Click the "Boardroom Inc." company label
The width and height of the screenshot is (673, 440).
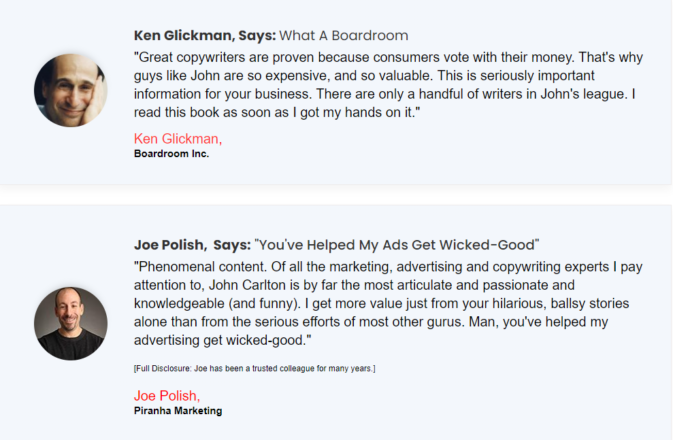(171, 154)
